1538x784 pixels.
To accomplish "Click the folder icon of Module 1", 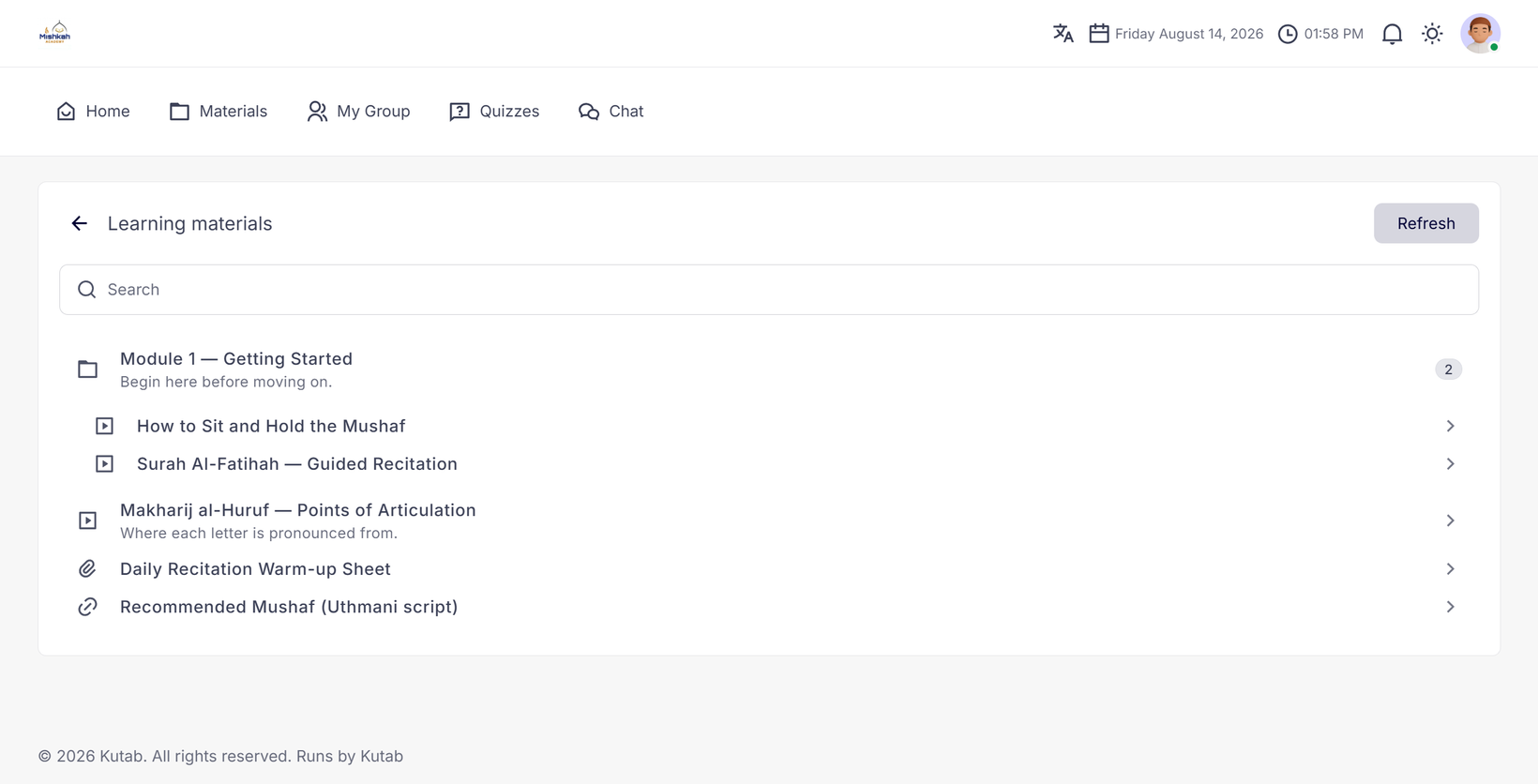I will [x=87, y=369].
